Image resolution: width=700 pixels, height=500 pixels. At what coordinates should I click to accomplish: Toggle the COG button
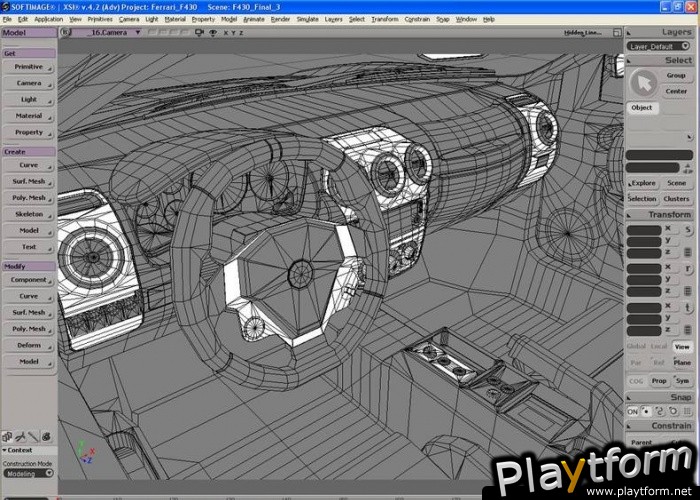pos(636,381)
